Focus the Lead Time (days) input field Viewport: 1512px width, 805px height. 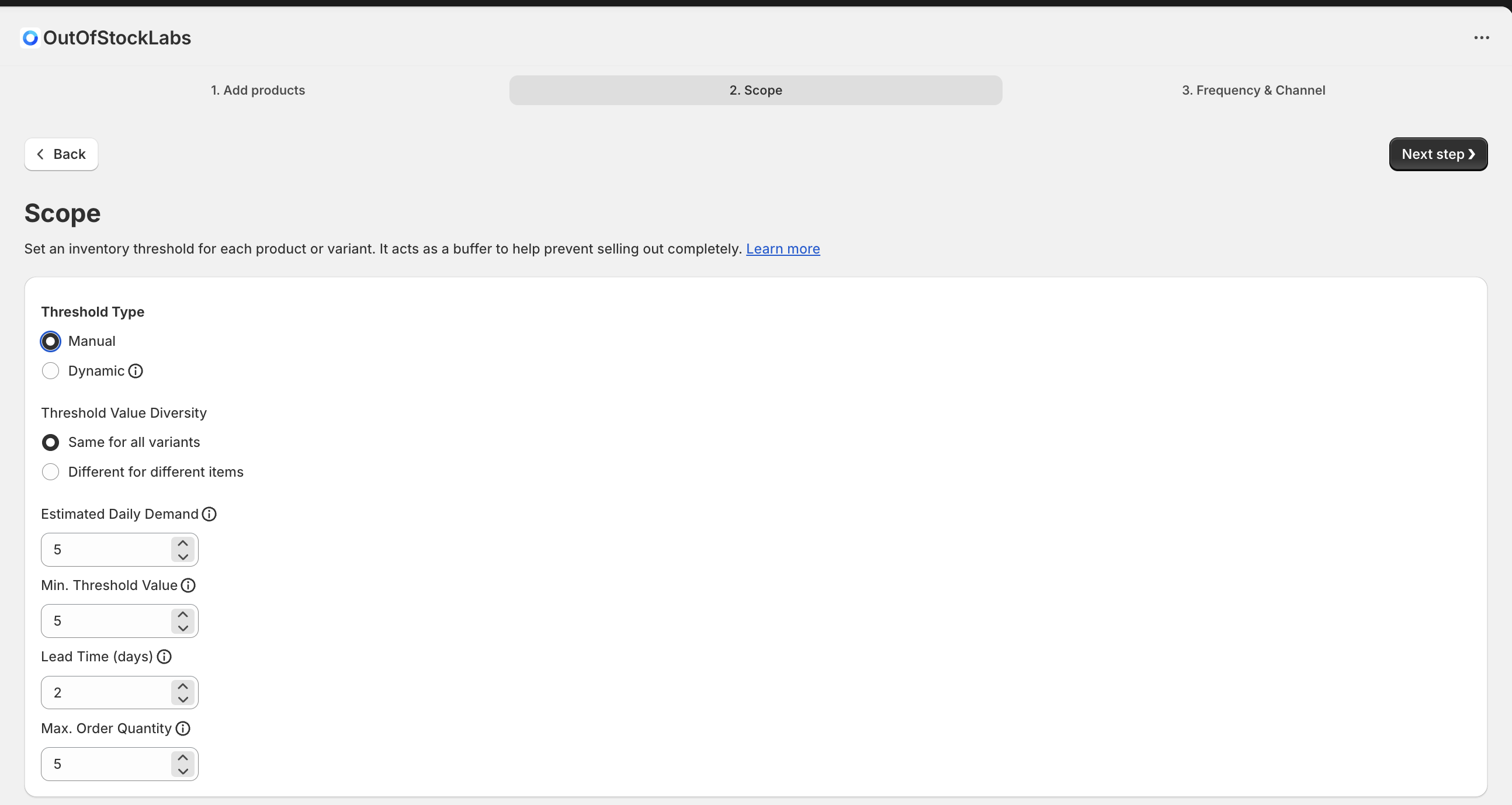(120, 692)
